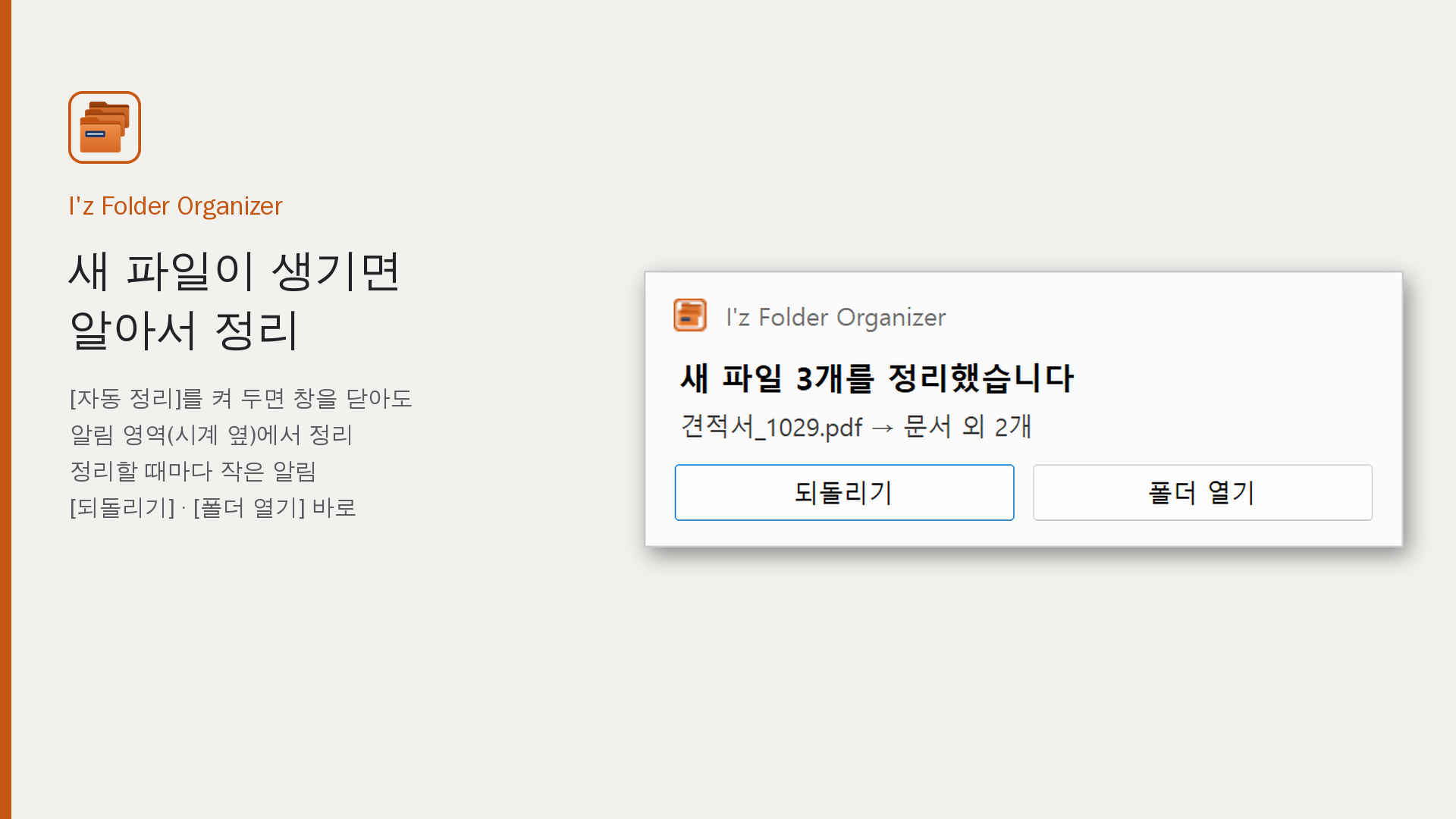Click the text '견적서_1029.pdf → 문서 외 2개'
This screenshot has width=1456, height=819.
point(855,427)
